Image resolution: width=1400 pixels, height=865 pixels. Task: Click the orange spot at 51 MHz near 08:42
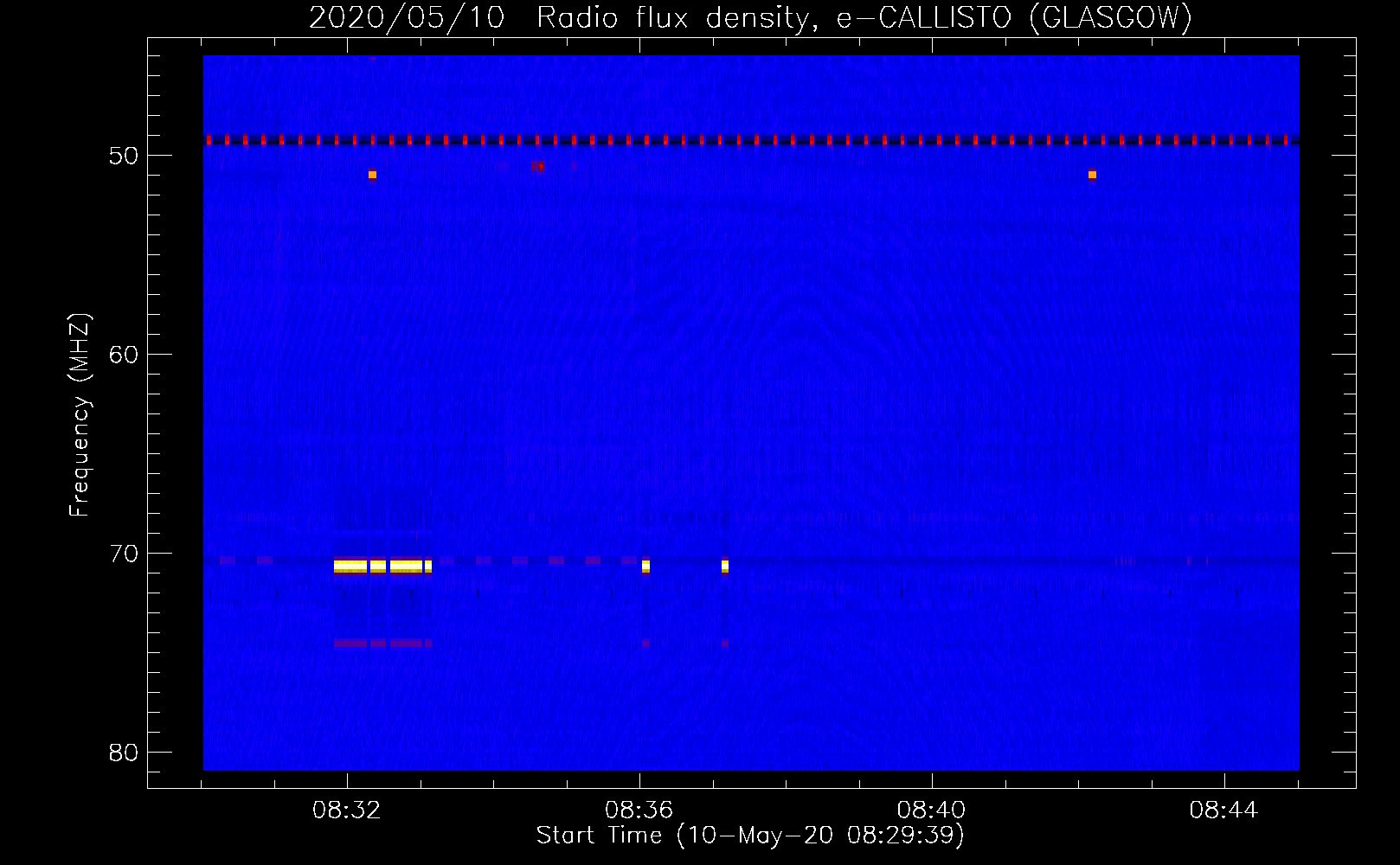click(1092, 175)
